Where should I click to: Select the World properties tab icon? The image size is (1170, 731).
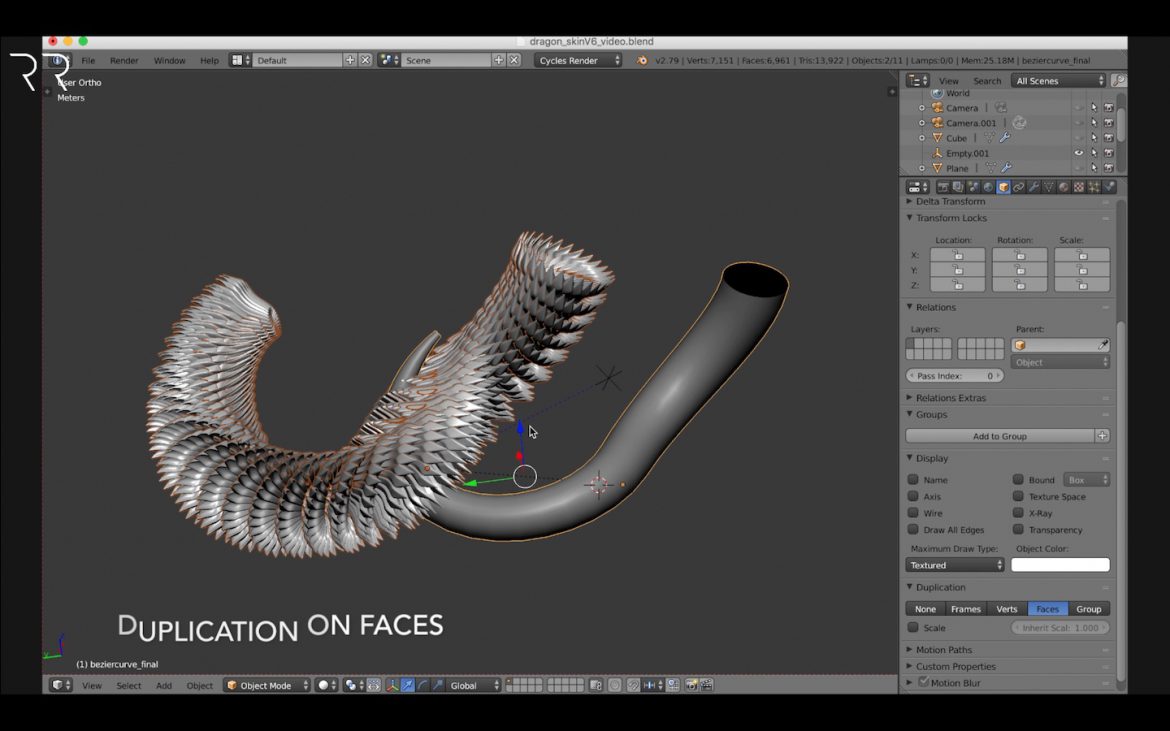[x=987, y=187]
